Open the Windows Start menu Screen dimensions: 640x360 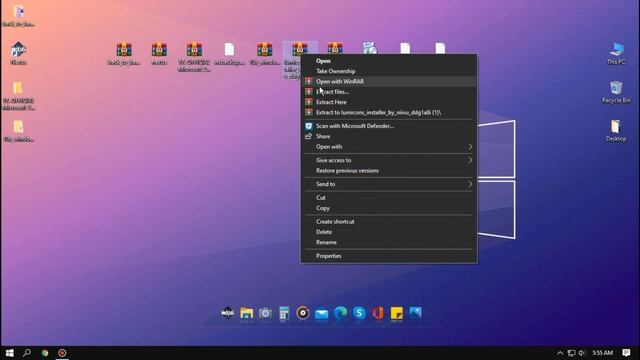tap(9, 353)
